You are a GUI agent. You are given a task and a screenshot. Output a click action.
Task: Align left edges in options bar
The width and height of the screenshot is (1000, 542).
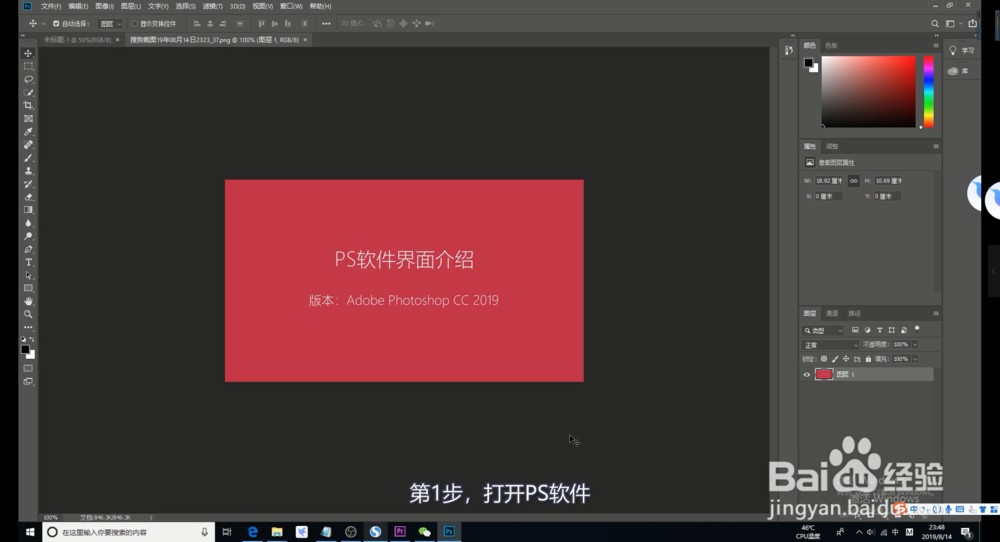coord(196,24)
